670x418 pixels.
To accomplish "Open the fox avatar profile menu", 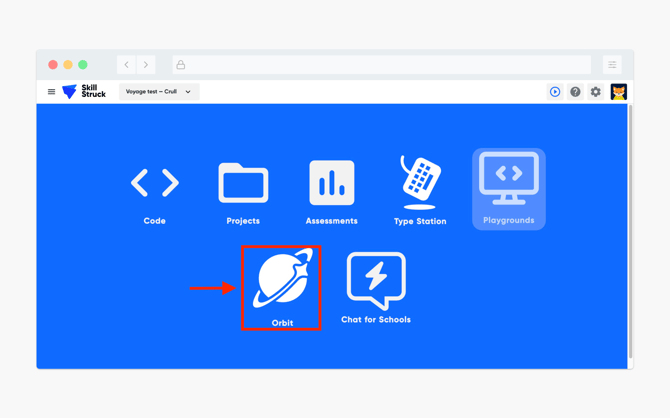I will point(618,91).
